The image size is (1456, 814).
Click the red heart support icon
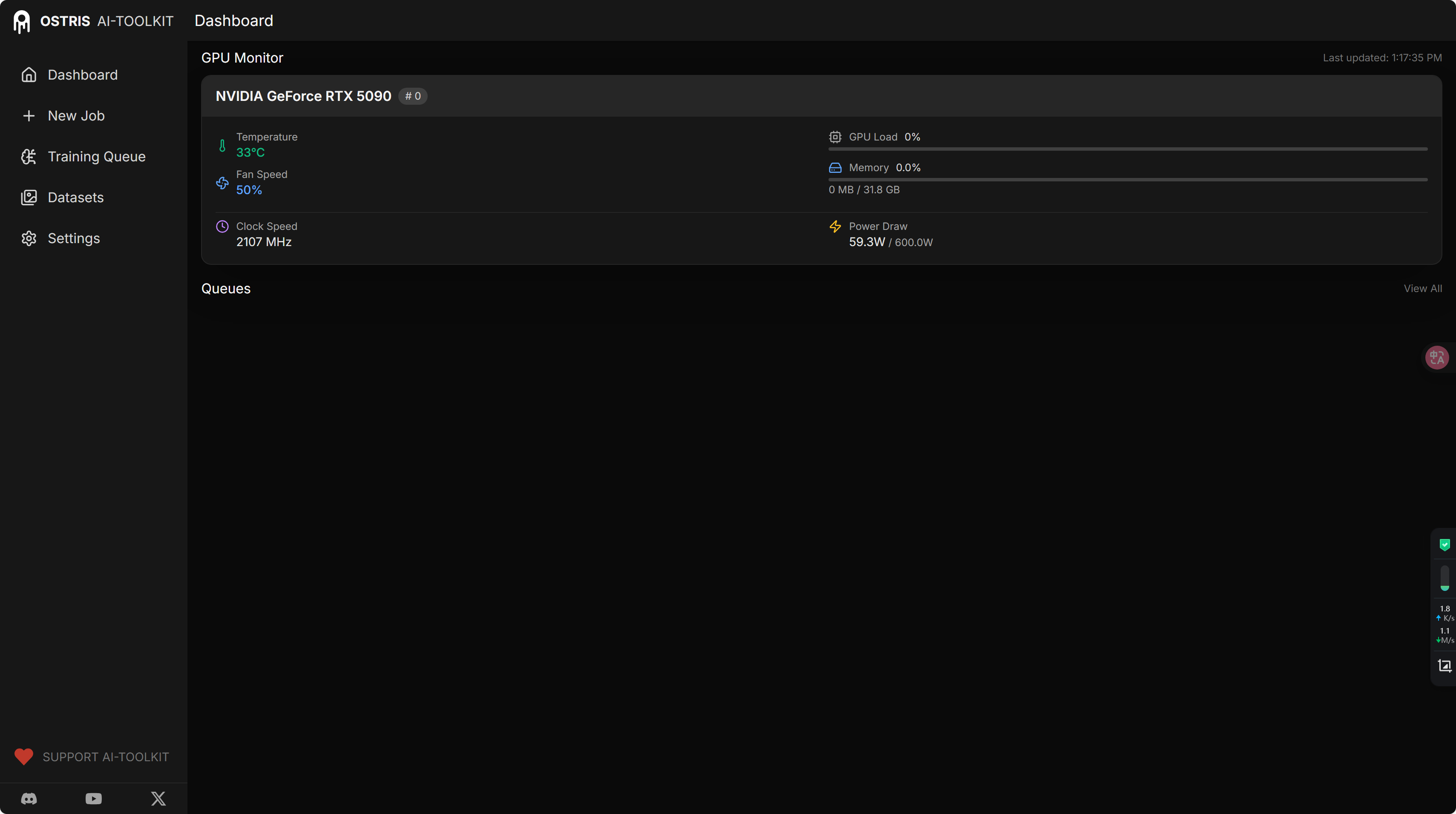24,757
